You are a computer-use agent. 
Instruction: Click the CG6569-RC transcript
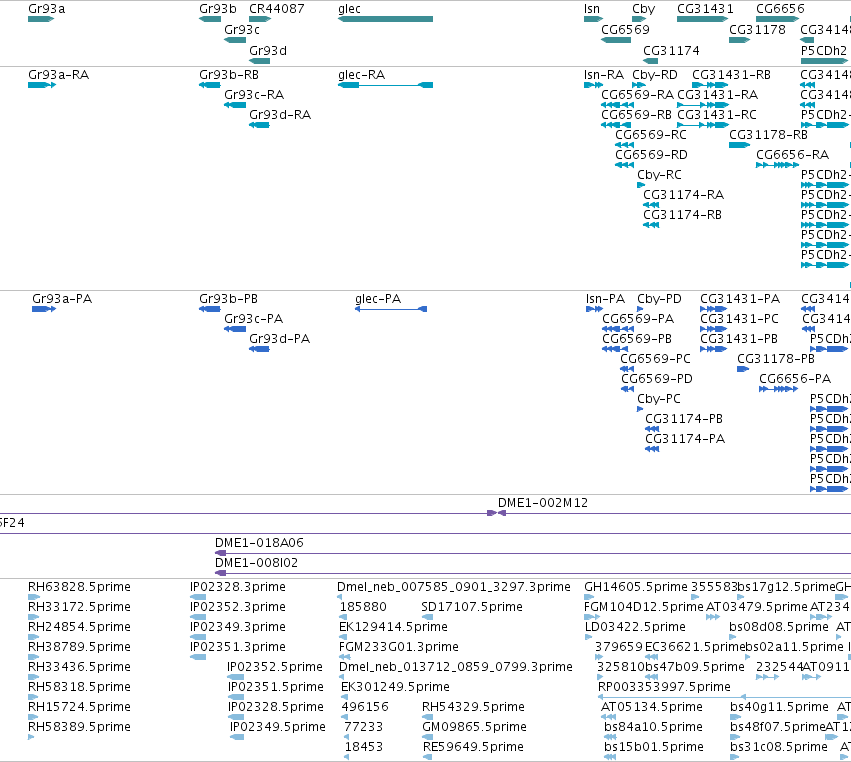pyautogui.click(x=651, y=135)
